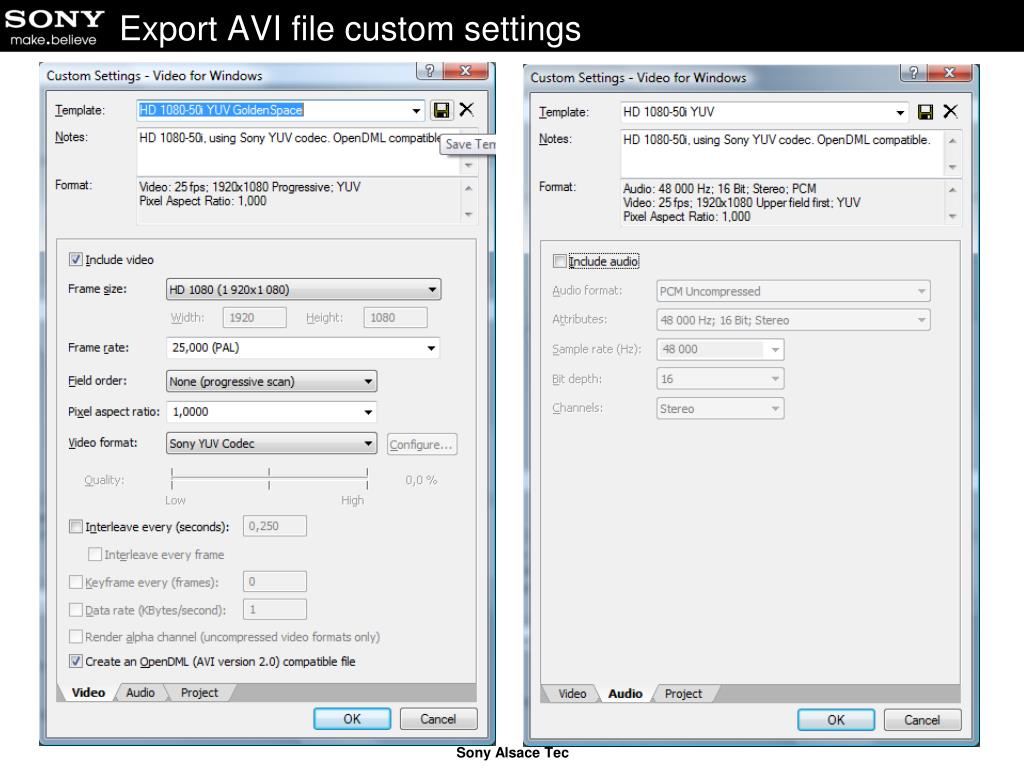Close the left Custom Settings dialog
This screenshot has height=768, width=1024.
[x=466, y=71]
